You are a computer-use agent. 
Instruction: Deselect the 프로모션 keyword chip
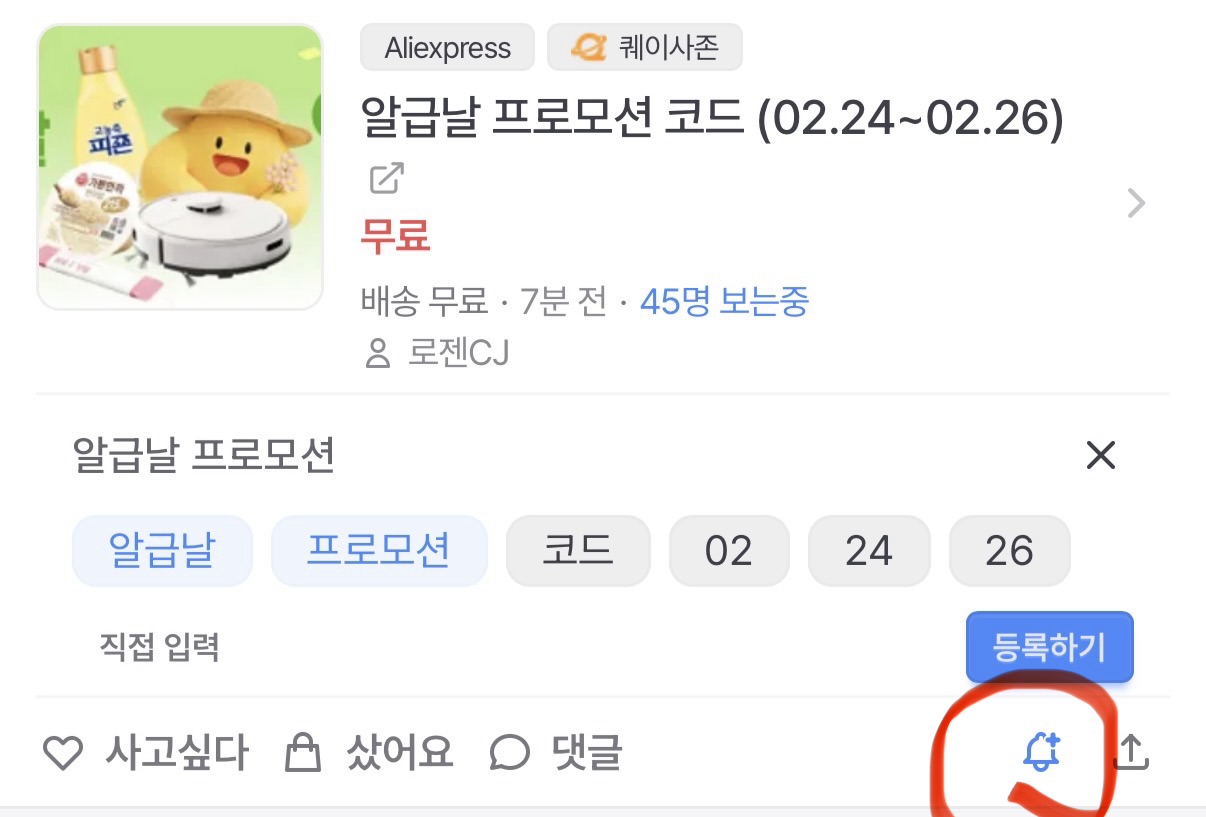coord(378,550)
